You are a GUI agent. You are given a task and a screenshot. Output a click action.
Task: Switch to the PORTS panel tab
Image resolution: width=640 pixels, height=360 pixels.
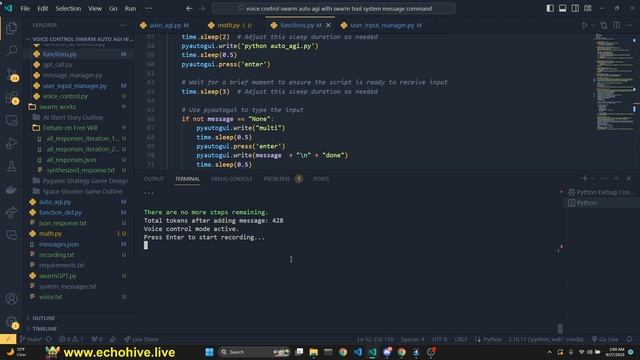(x=321, y=179)
